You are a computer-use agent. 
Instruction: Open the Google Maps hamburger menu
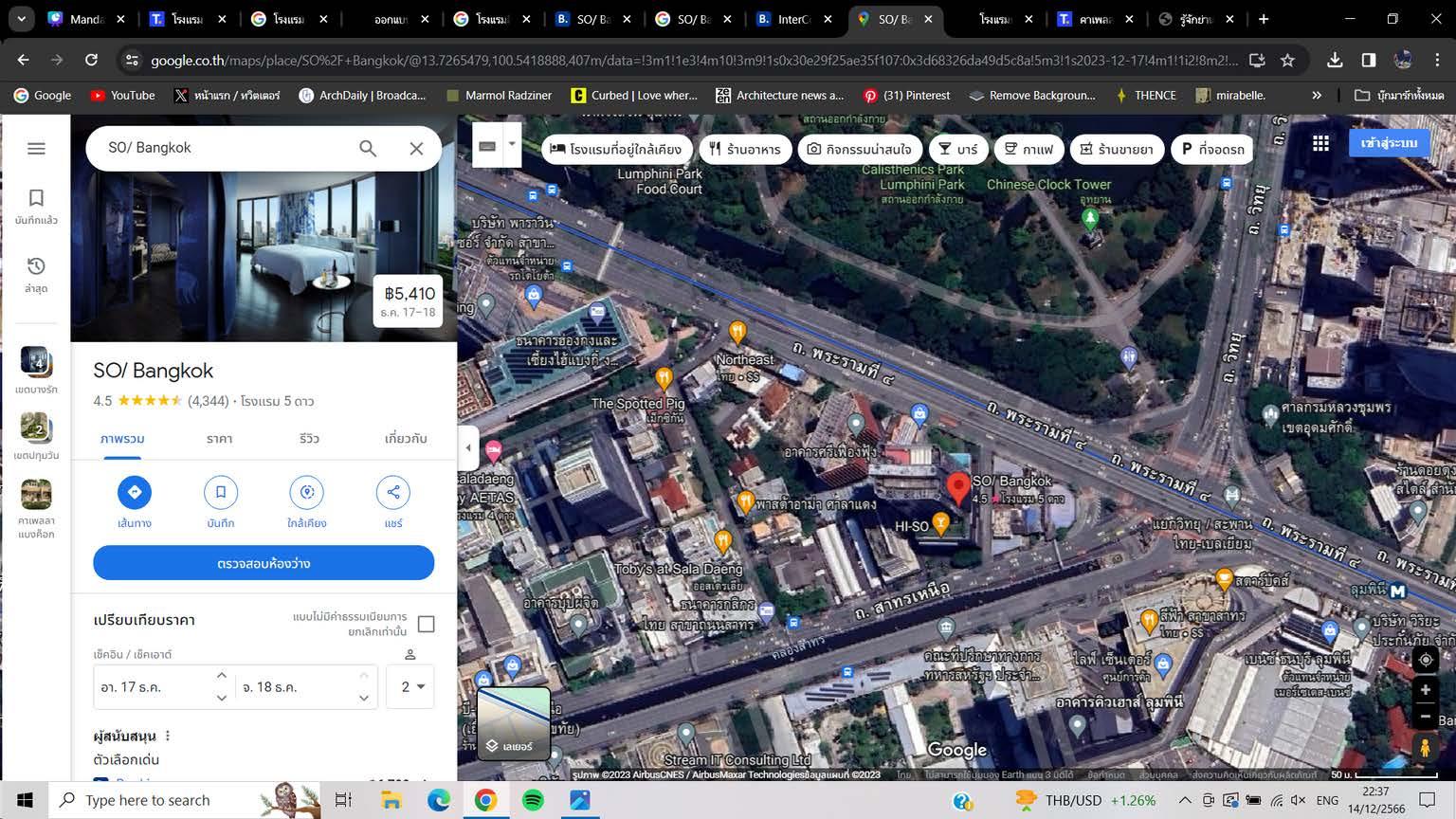pos(36,149)
